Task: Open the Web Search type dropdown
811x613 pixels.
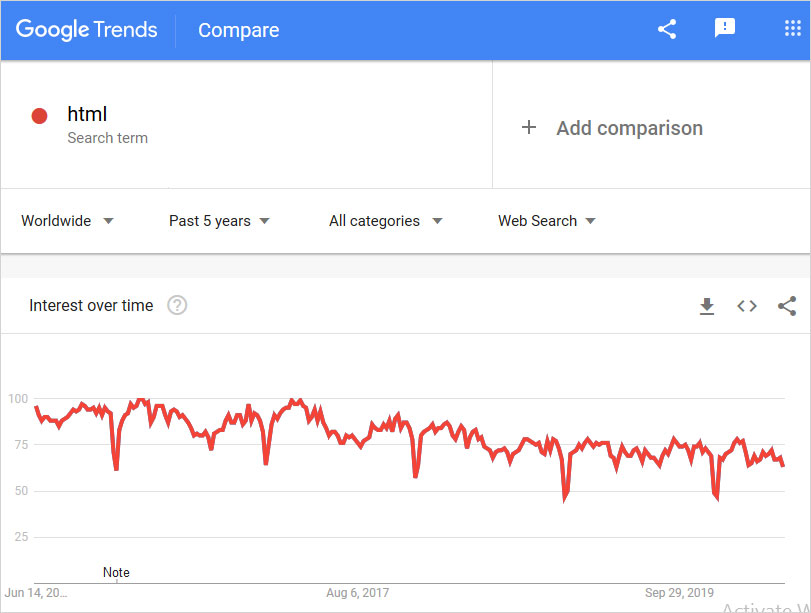Action: click(546, 221)
